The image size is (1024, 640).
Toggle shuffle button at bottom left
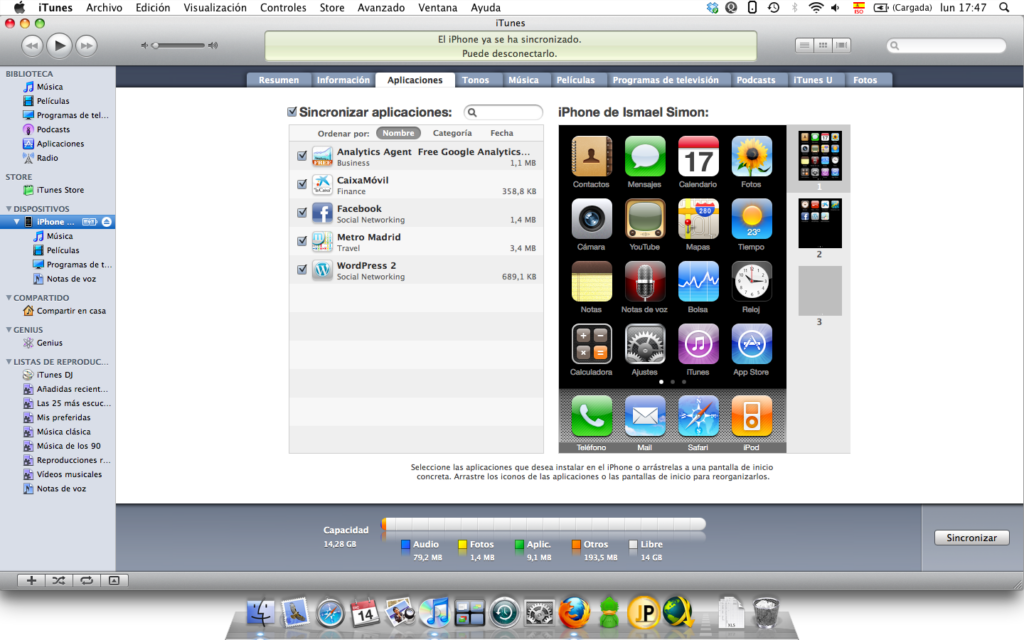(x=58, y=580)
